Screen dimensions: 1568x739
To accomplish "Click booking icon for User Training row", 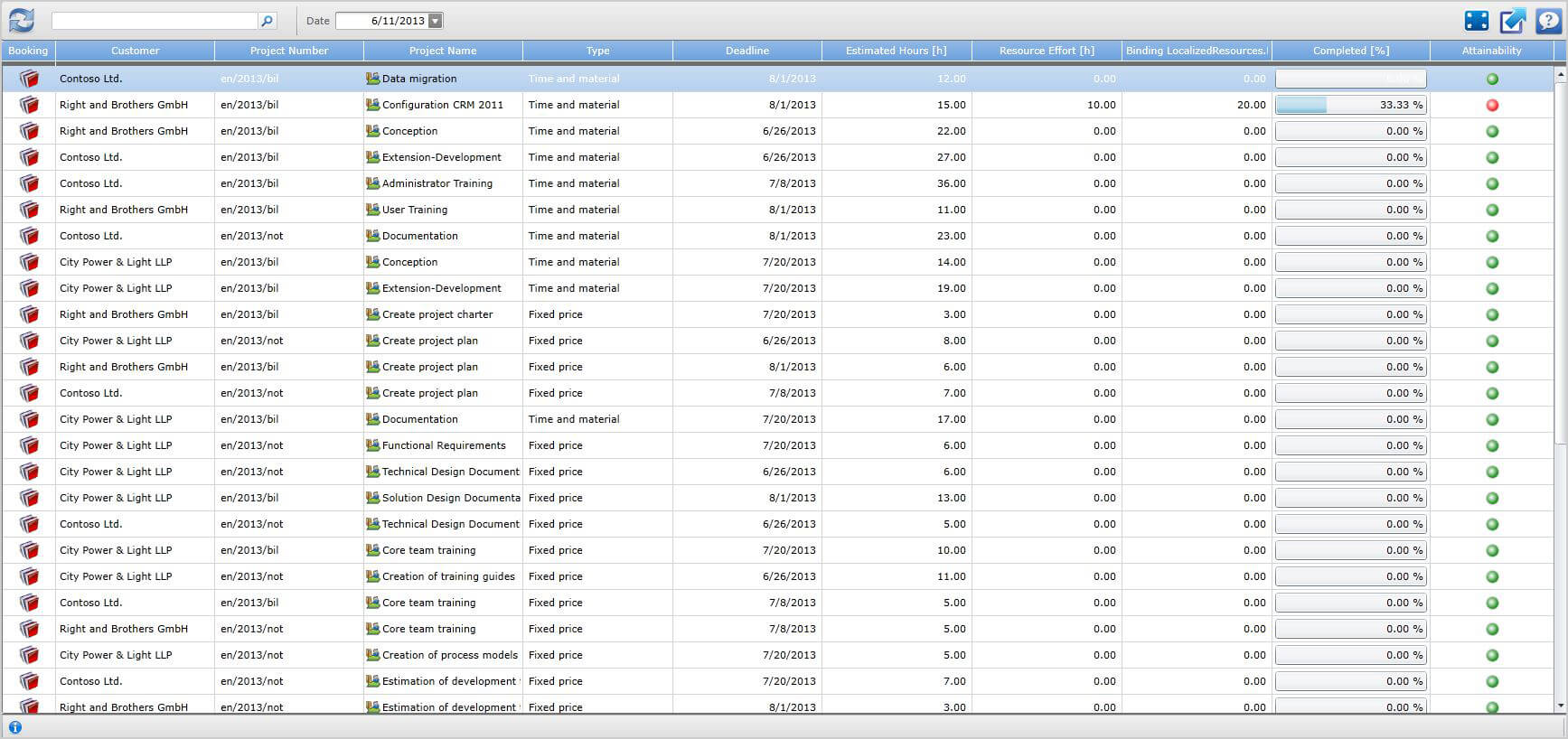I will (29, 210).
